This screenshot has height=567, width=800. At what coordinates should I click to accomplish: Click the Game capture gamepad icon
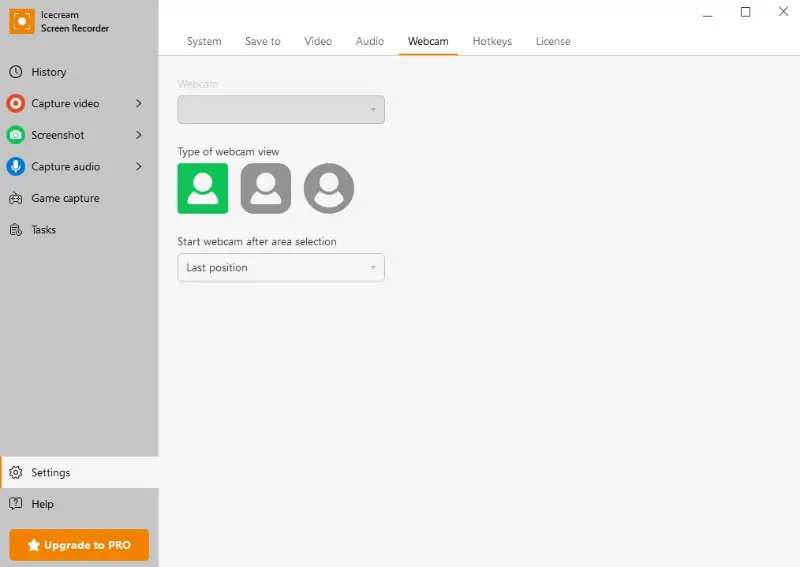coord(16,199)
